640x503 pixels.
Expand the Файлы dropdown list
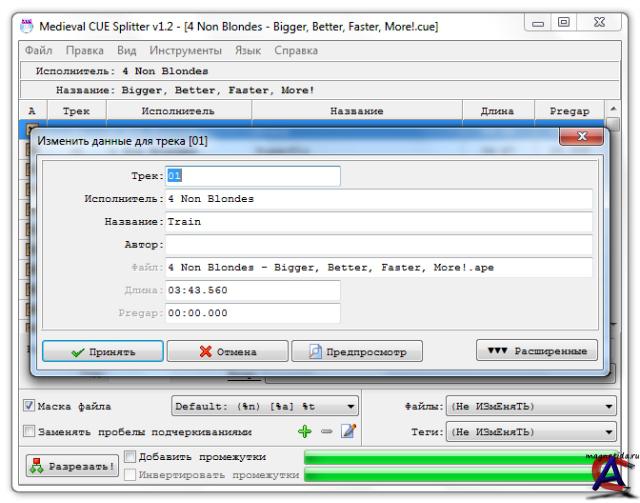[x=532, y=407]
